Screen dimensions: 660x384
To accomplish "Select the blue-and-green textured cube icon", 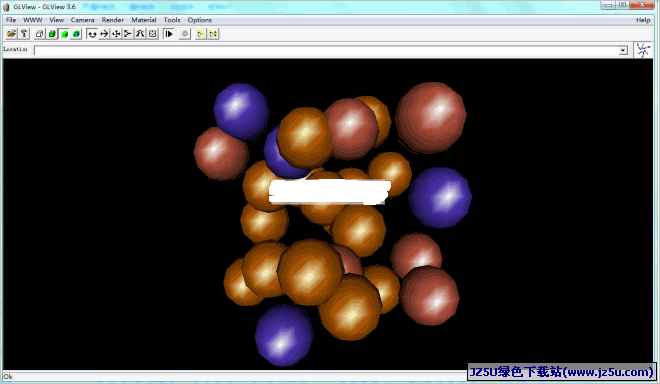I will click(76, 34).
